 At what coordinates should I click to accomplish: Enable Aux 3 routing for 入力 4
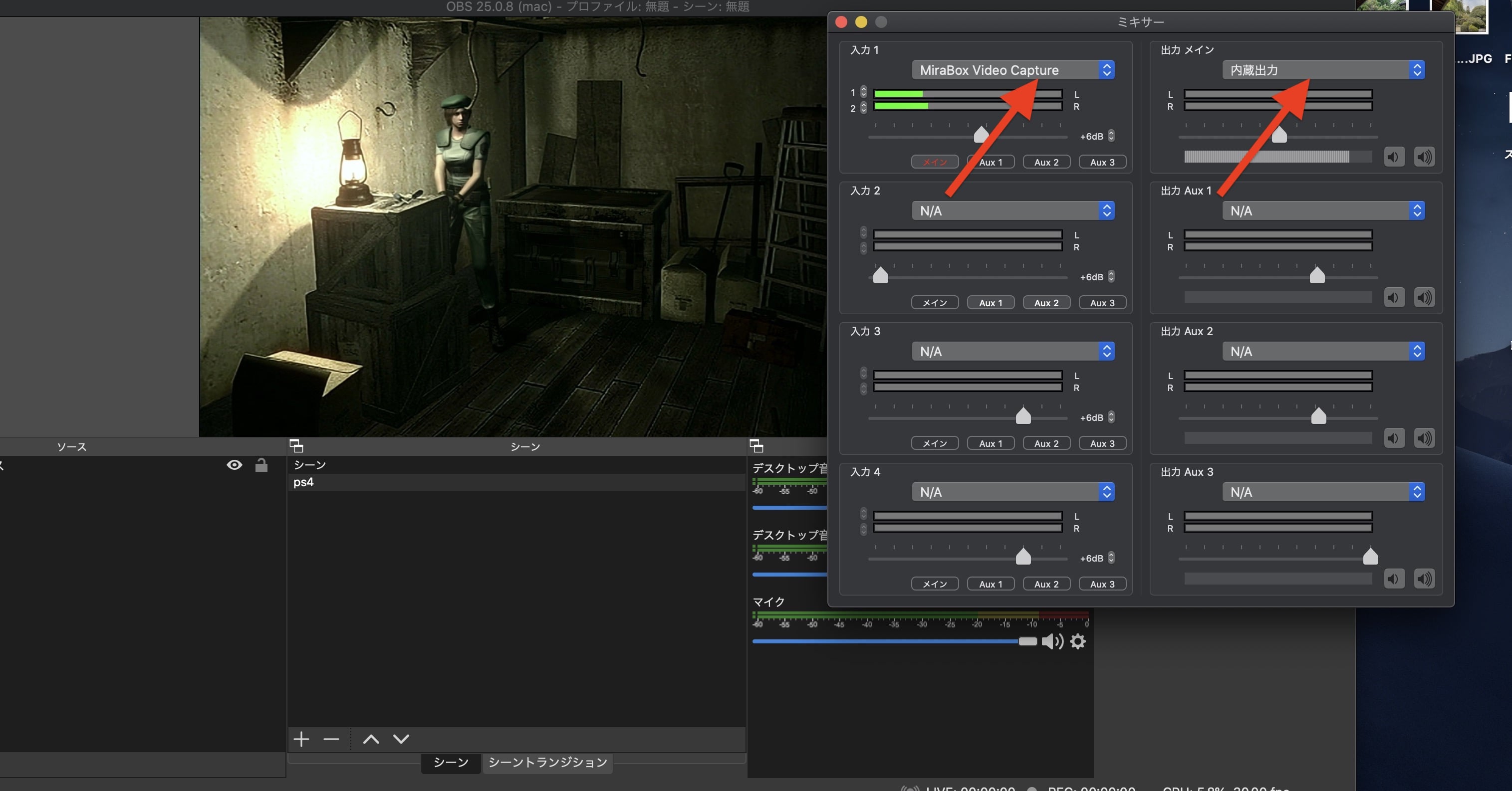1102,584
